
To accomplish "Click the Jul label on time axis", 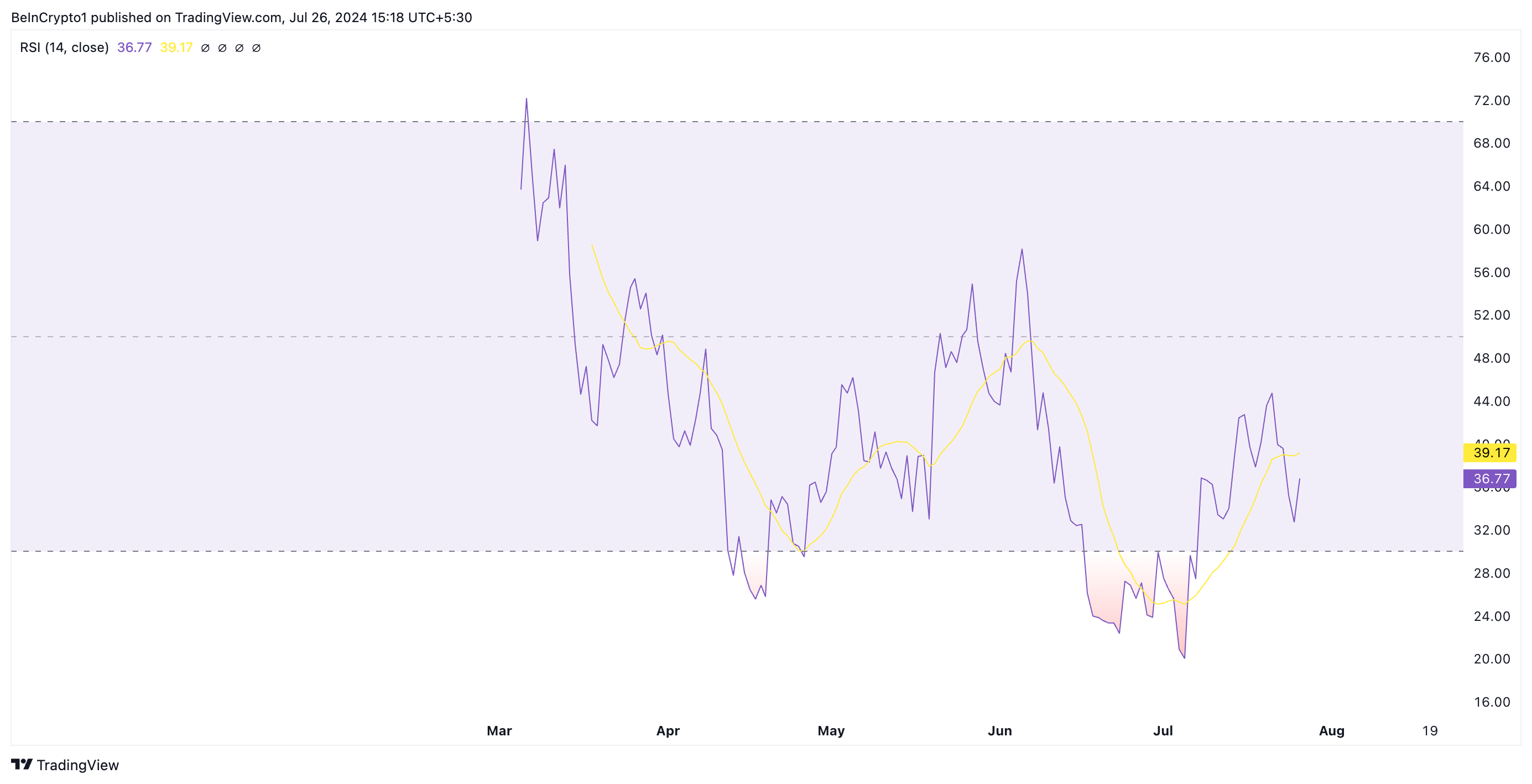I will (1163, 730).
